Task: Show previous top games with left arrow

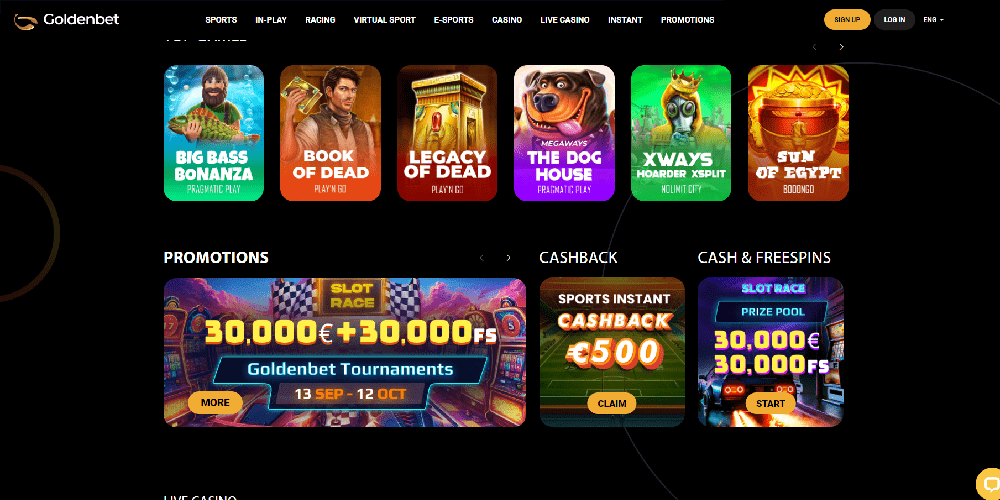Action: click(814, 47)
